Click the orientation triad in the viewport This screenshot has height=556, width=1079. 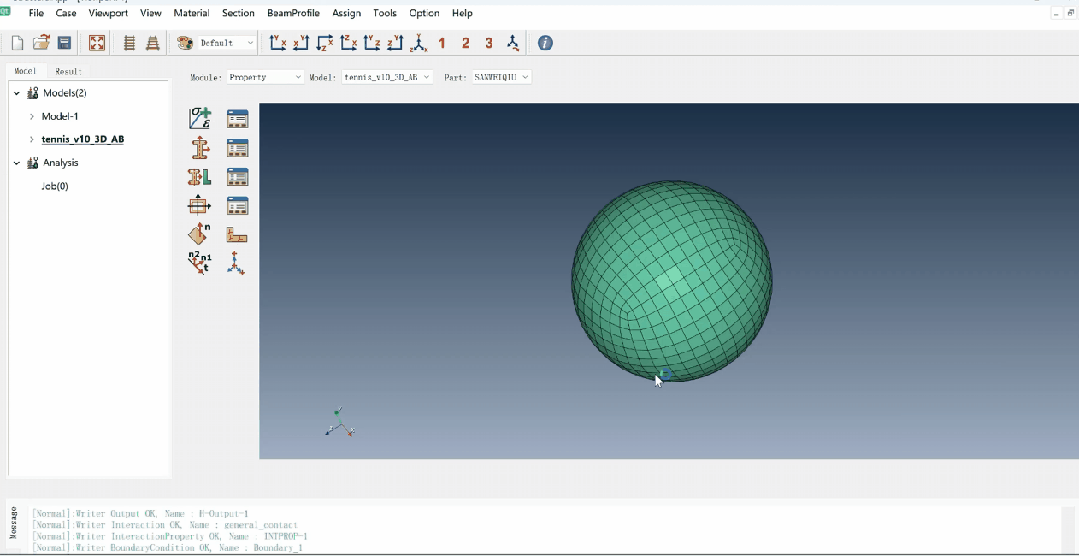pyautogui.click(x=339, y=423)
